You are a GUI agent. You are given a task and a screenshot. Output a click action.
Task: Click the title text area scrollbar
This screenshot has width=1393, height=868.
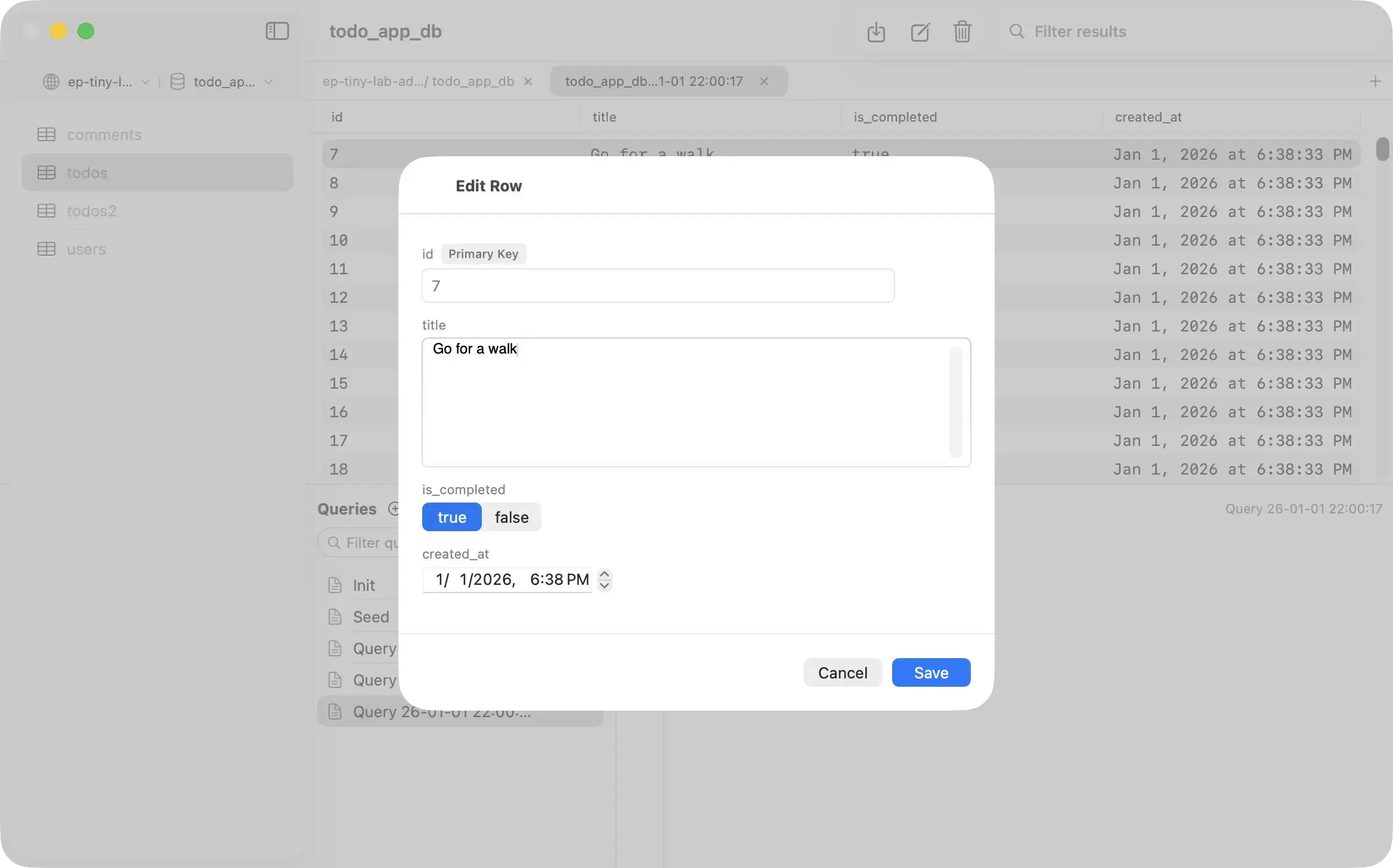point(956,402)
